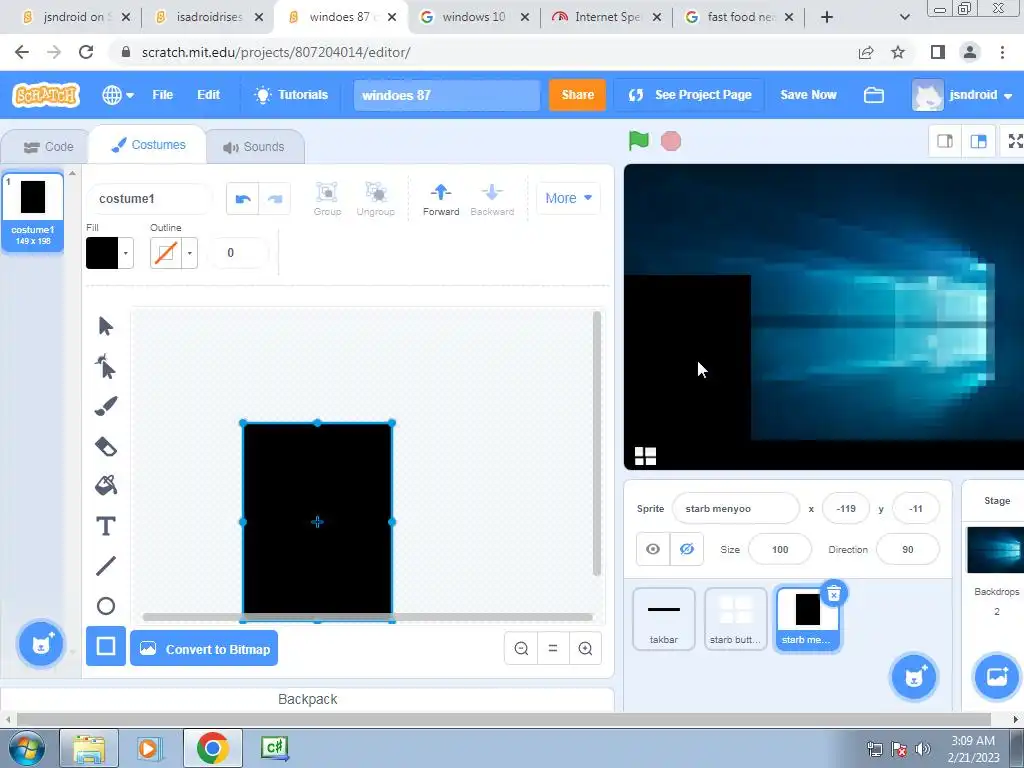Switch to small stage layout
The width and height of the screenshot is (1024, 768).
pos(944,141)
